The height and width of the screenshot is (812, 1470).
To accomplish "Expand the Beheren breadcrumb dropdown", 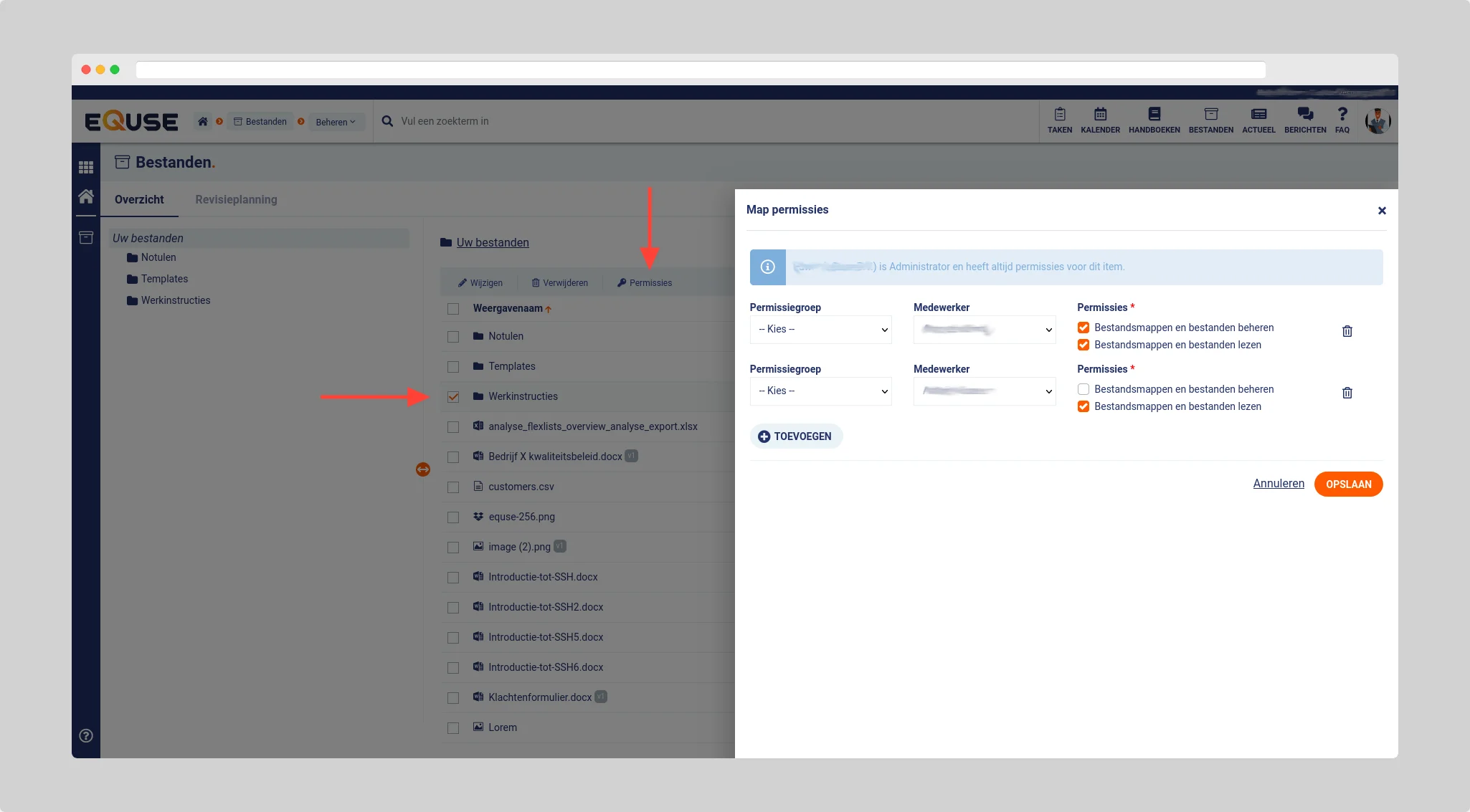I will pos(336,122).
